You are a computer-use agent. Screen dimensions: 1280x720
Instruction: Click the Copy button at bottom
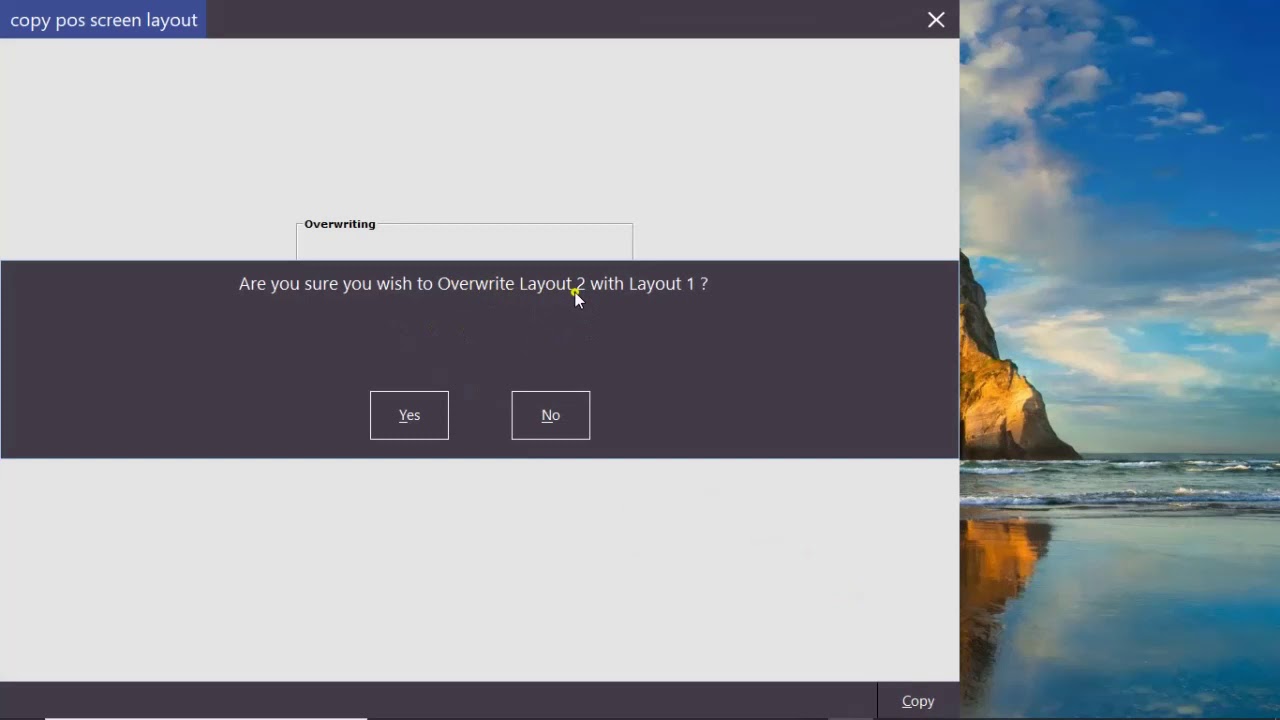tap(918, 701)
